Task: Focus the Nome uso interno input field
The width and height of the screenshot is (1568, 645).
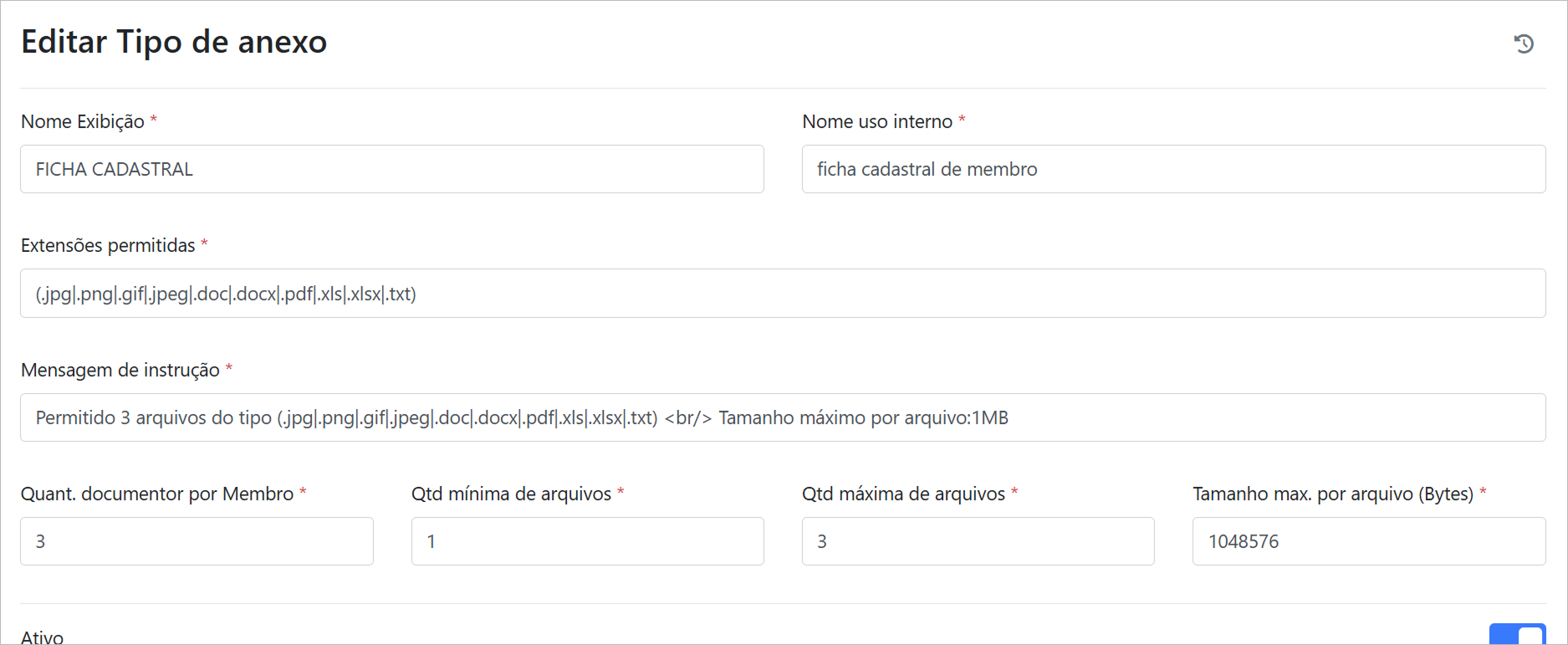Action: (1173, 169)
